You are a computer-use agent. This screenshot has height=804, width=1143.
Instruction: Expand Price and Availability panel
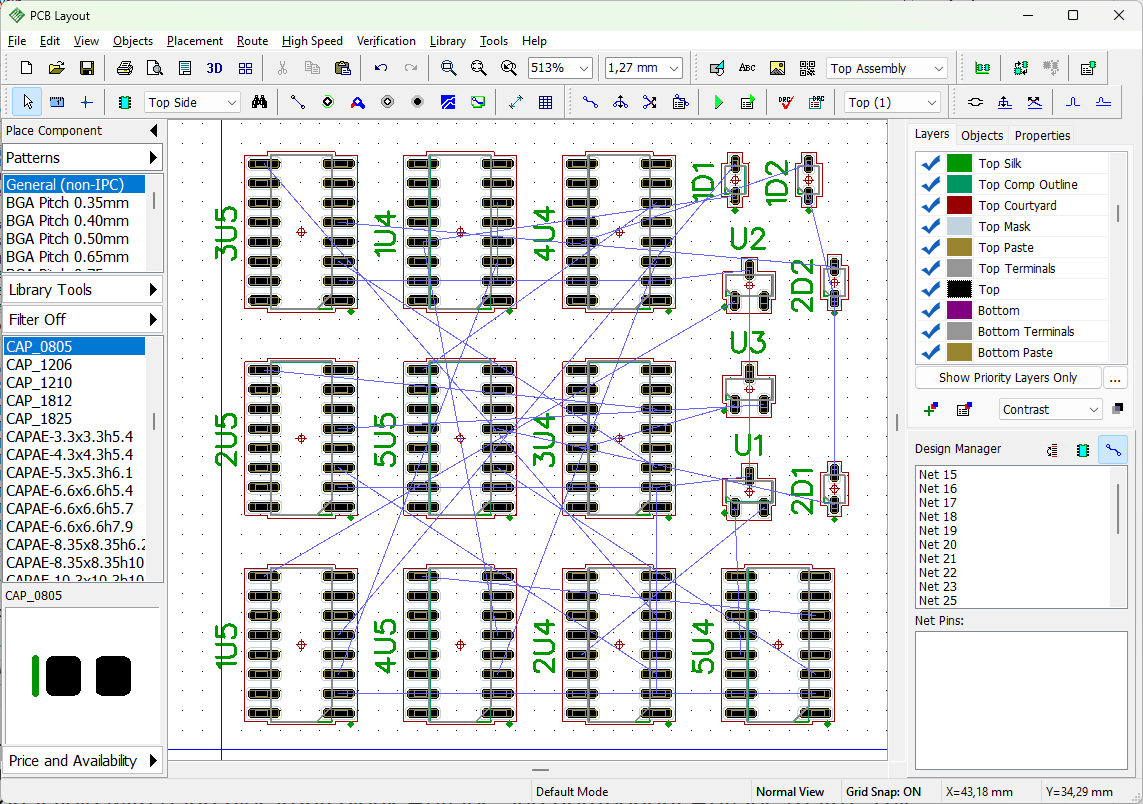(82, 760)
